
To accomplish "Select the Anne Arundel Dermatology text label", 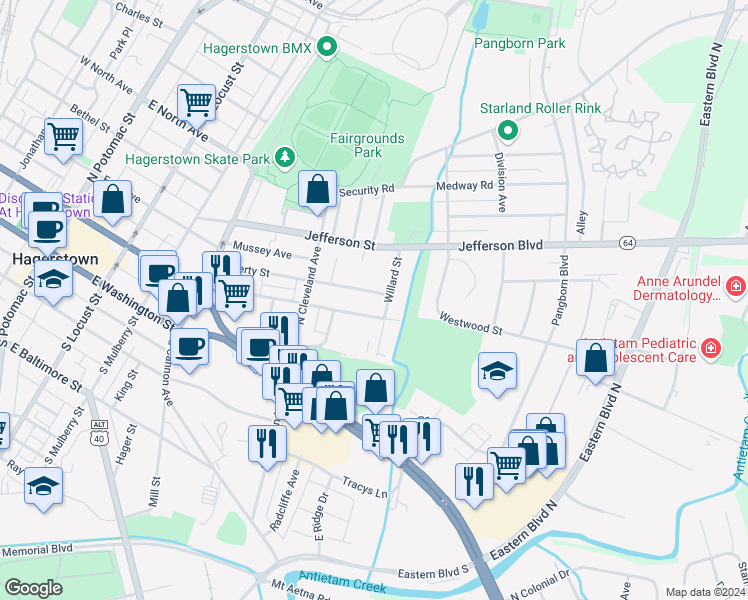I will click(676, 288).
